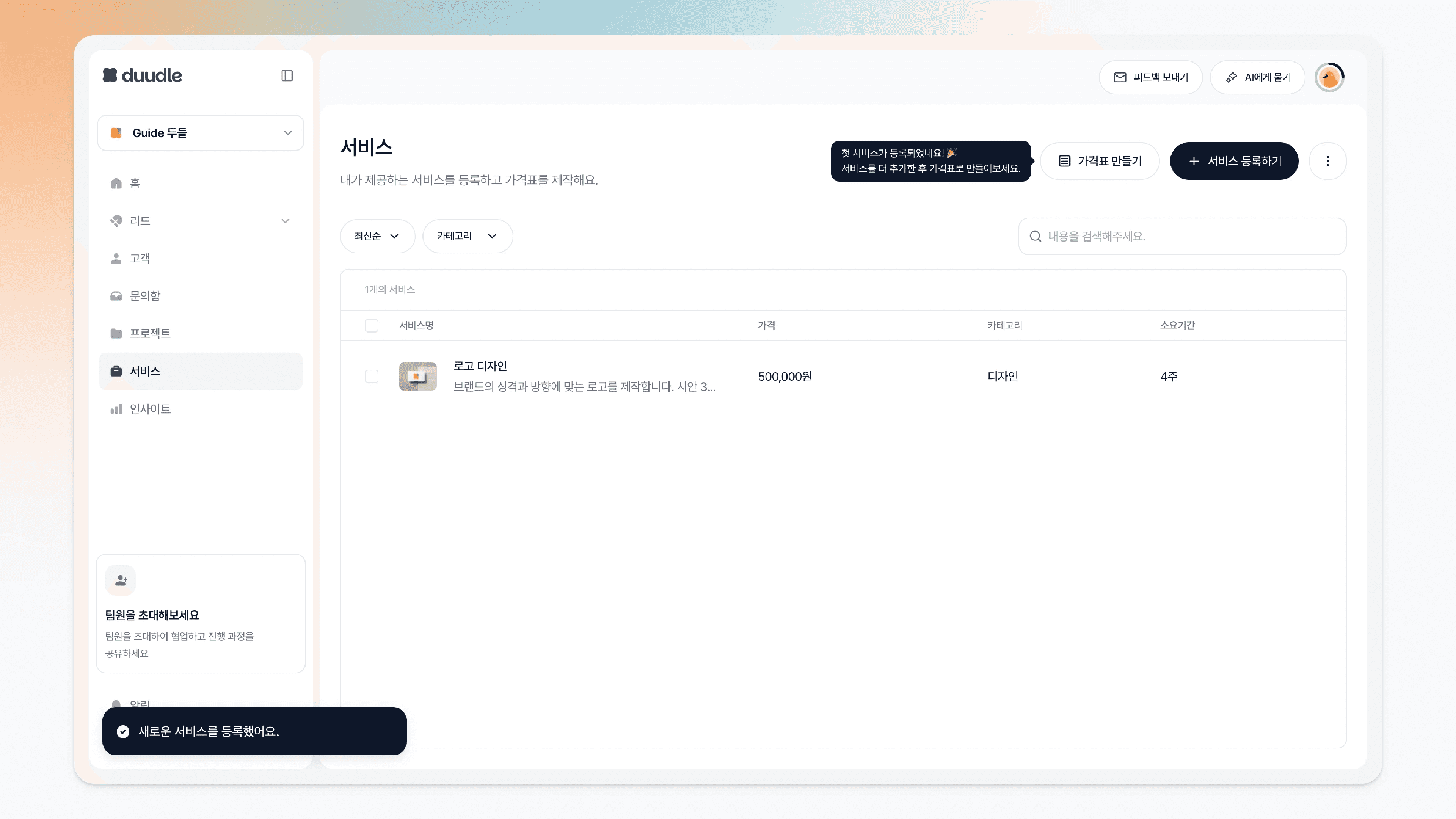Click AI에게 묻기 button
Viewport: 1456px width, 819px height.
[x=1257, y=77]
